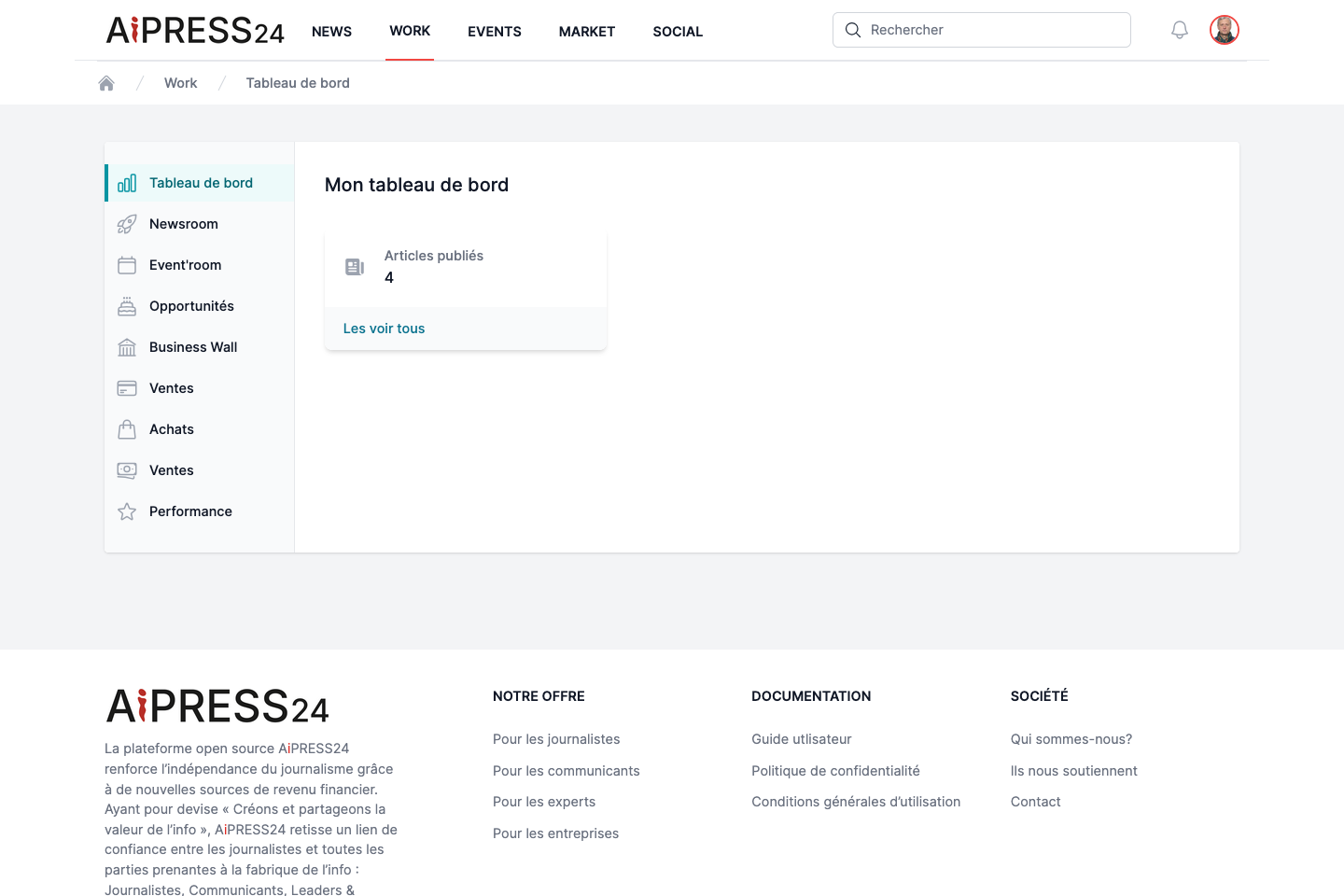The height and width of the screenshot is (896, 1344).
Task: Click the Tableau de bord breadcrumb
Action: (298, 83)
